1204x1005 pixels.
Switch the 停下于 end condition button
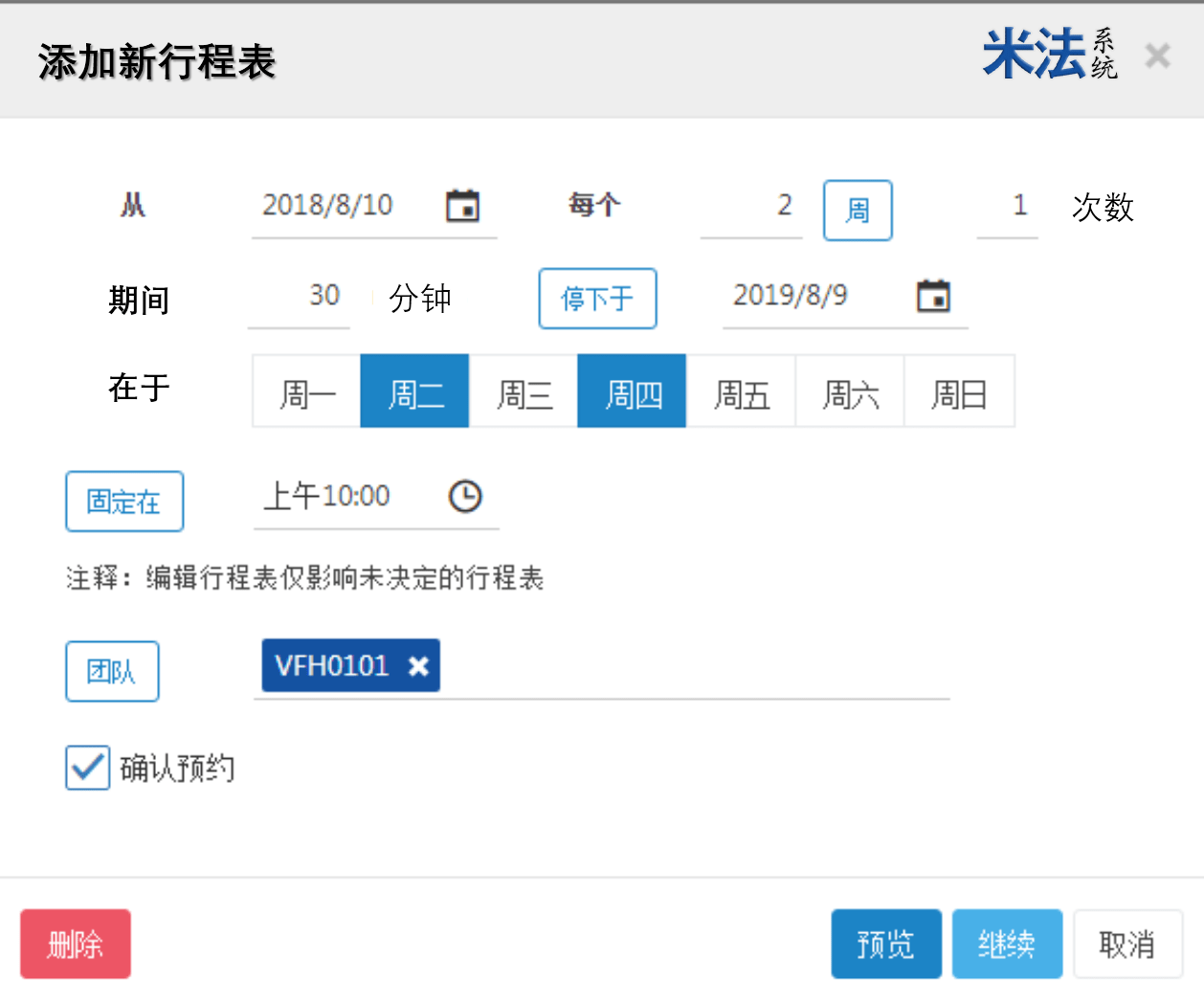click(597, 299)
